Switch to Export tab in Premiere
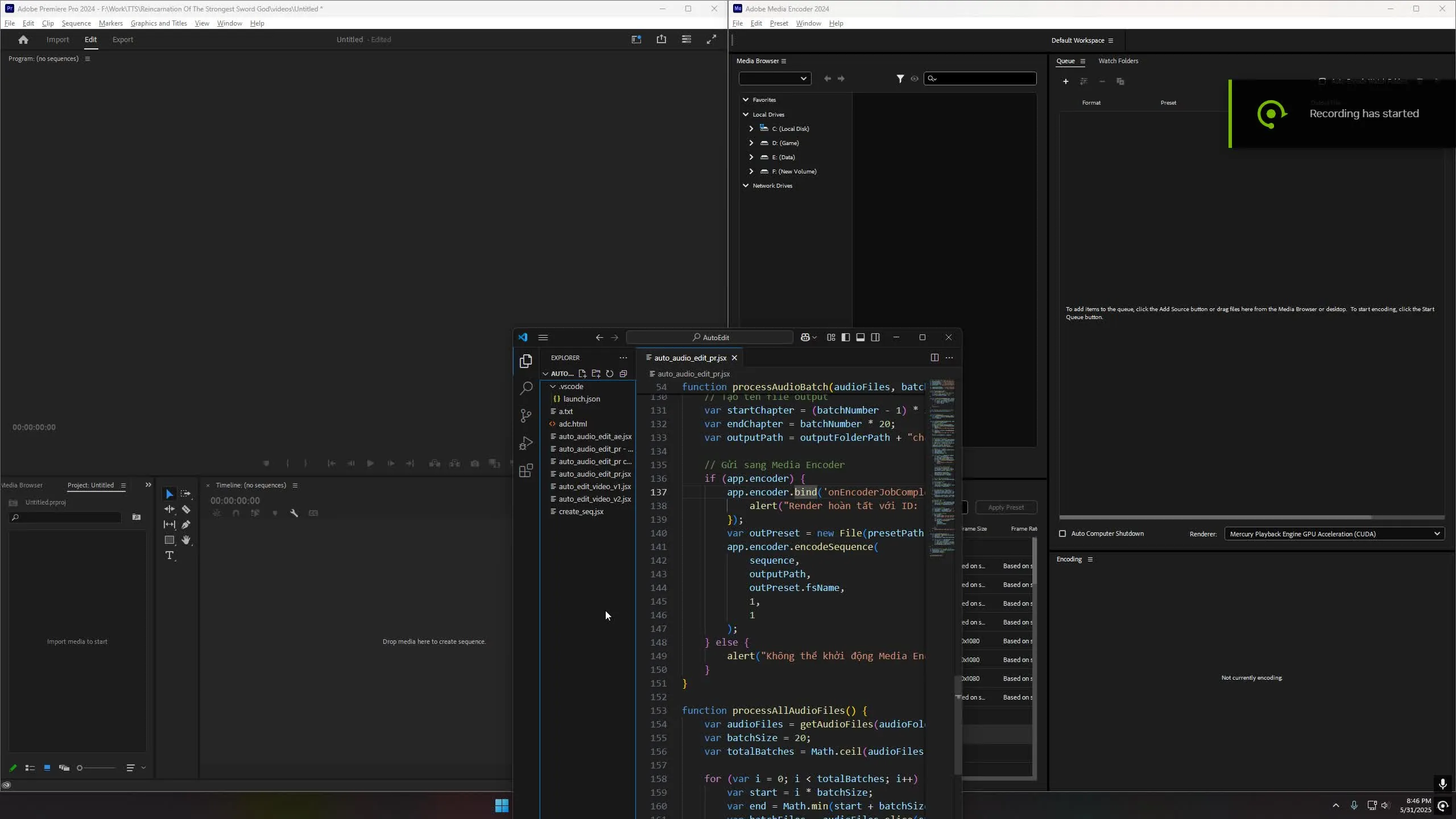This screenshot has height=819, width=1456. pos(123,40)
